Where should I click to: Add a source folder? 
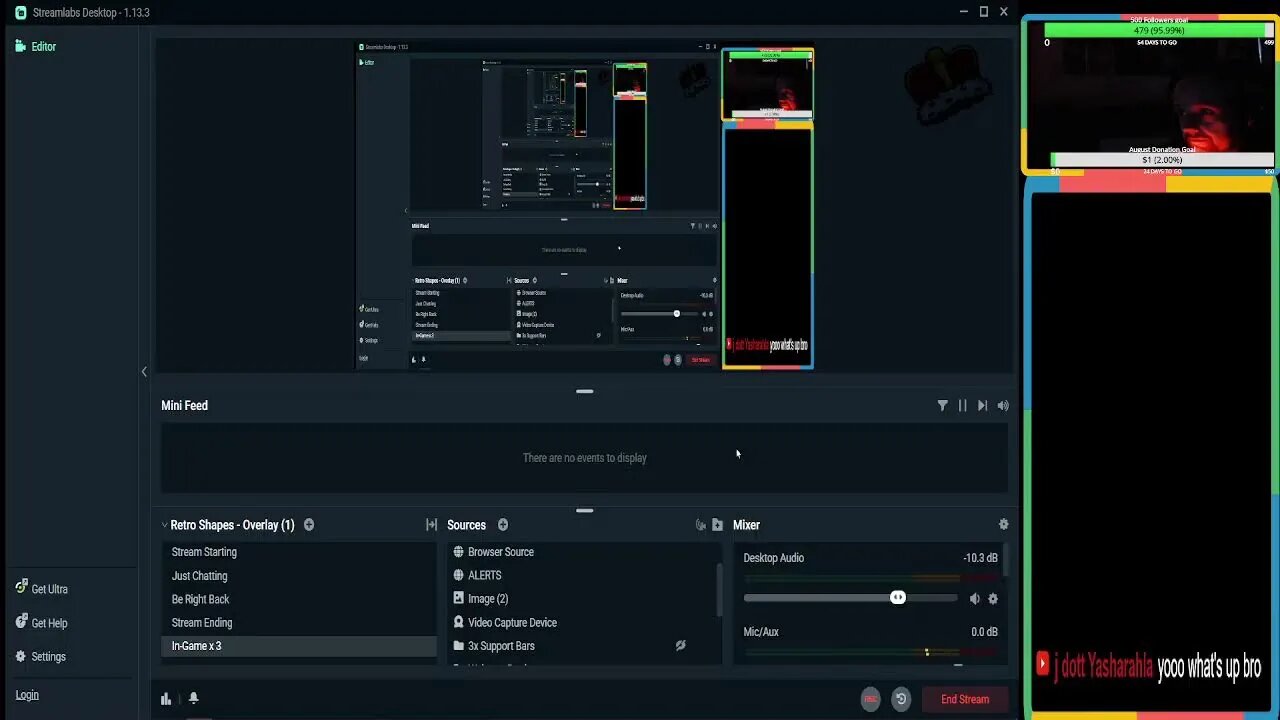[x=717, y=525]
